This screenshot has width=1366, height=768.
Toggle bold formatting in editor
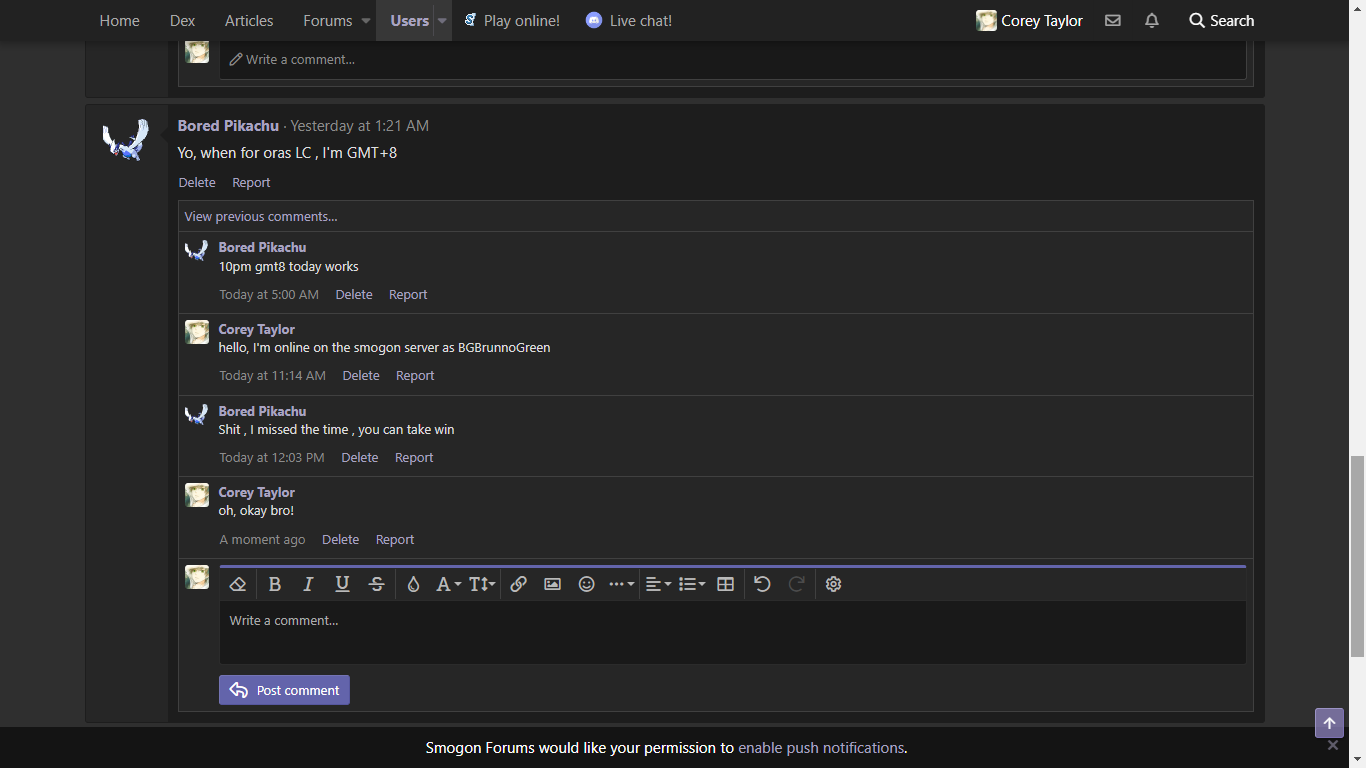pos(275,584)
